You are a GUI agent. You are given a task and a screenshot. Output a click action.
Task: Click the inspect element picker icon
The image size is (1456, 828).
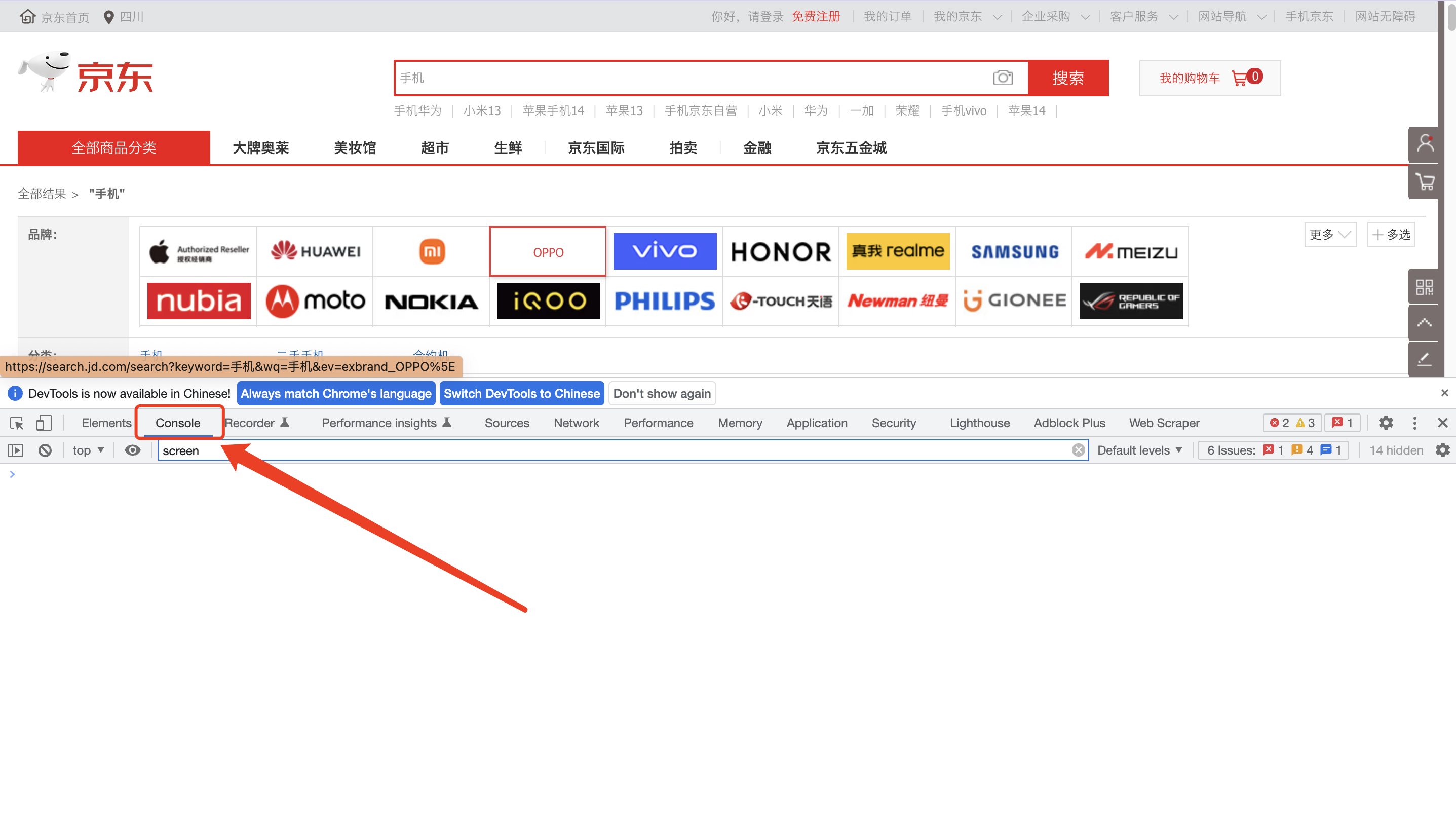(x=17, y=423)
